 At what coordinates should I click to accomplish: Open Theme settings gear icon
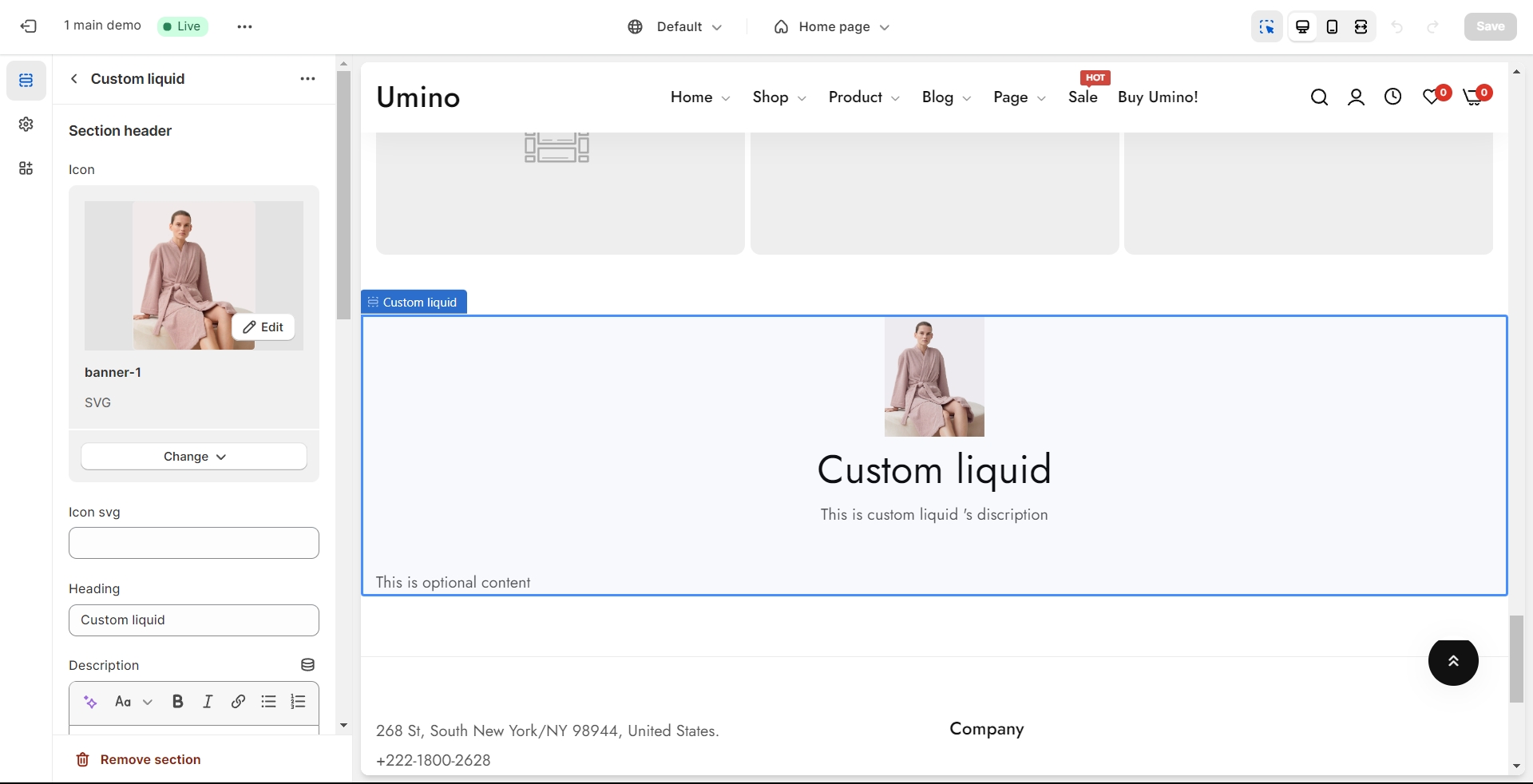pyautogui.click(x=26, y=125)
